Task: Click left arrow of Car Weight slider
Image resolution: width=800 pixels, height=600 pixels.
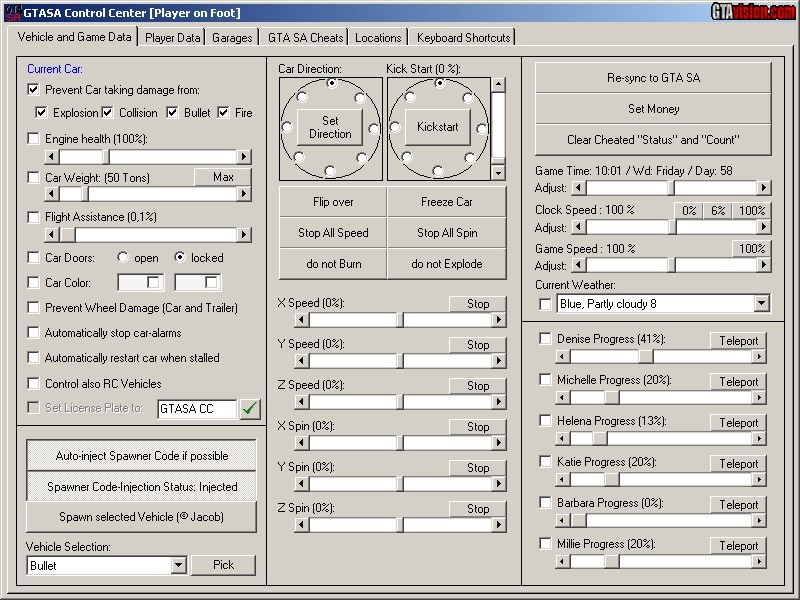Action: pyautogui.click(x=52, y=194)
